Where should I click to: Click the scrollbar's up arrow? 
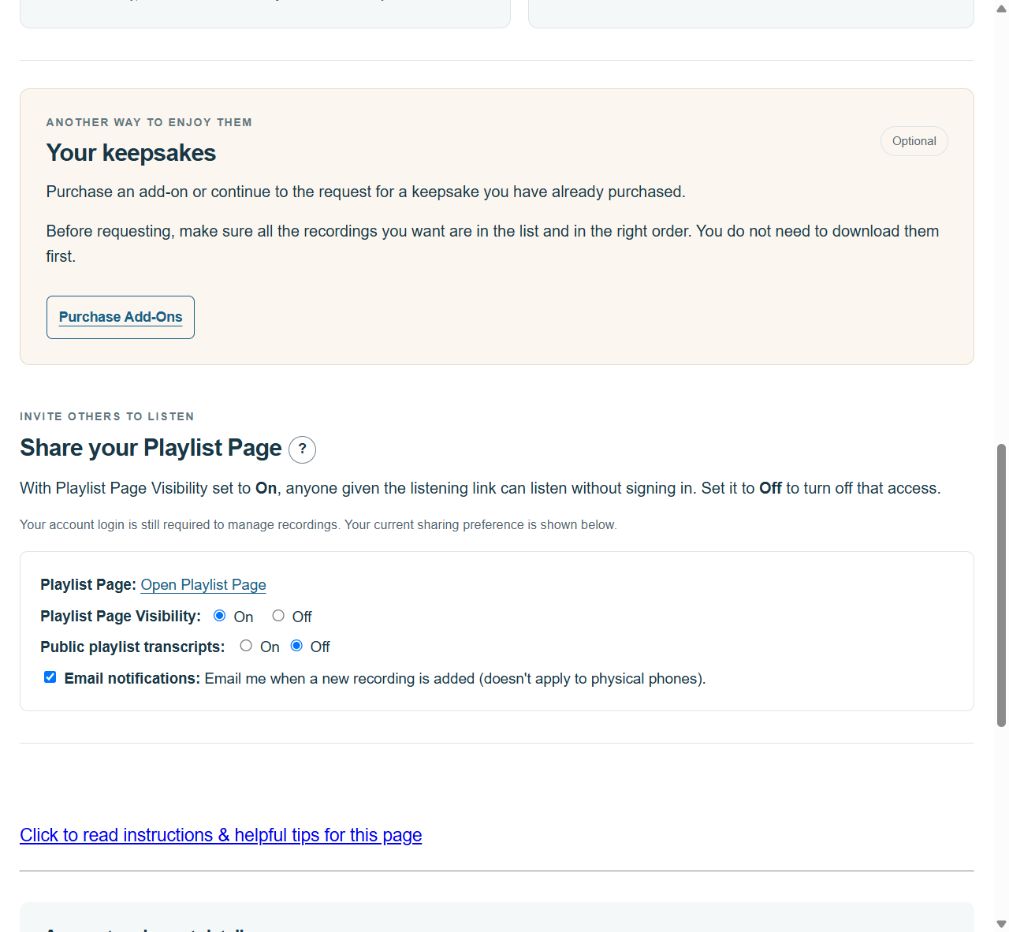pos(1001,8)
